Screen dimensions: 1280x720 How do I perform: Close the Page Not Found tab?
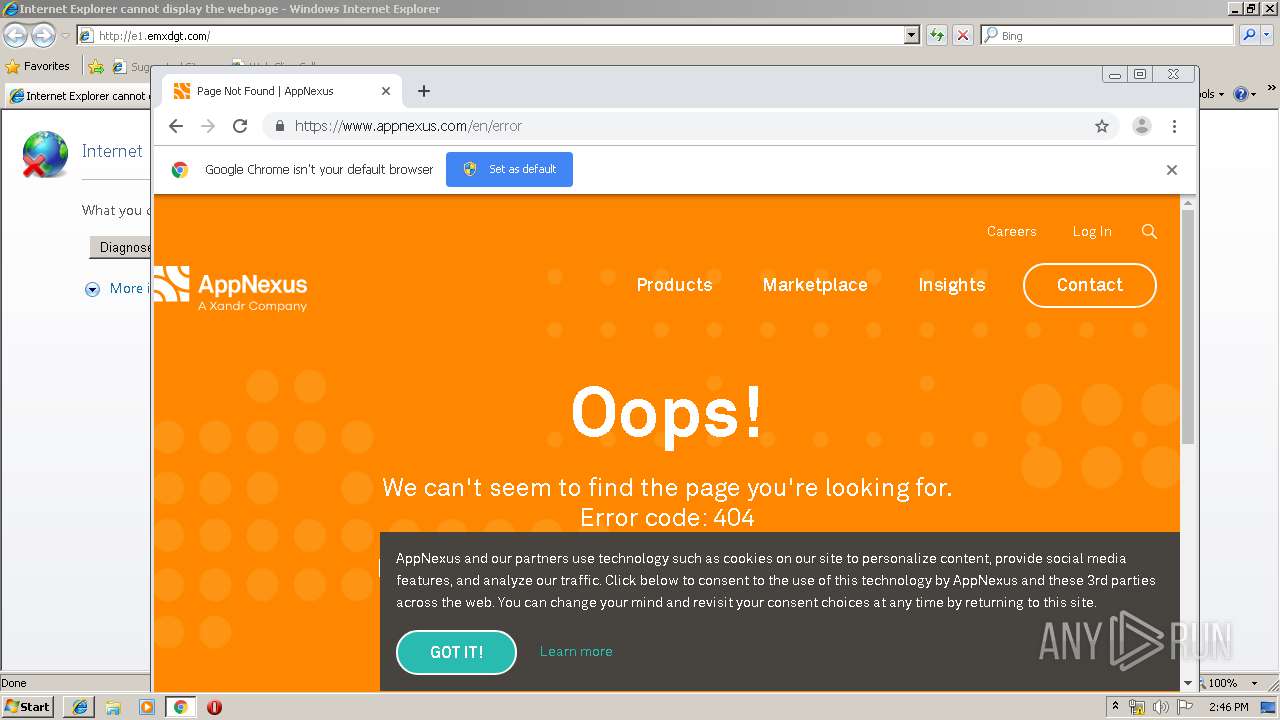click(x=386, y=91)
